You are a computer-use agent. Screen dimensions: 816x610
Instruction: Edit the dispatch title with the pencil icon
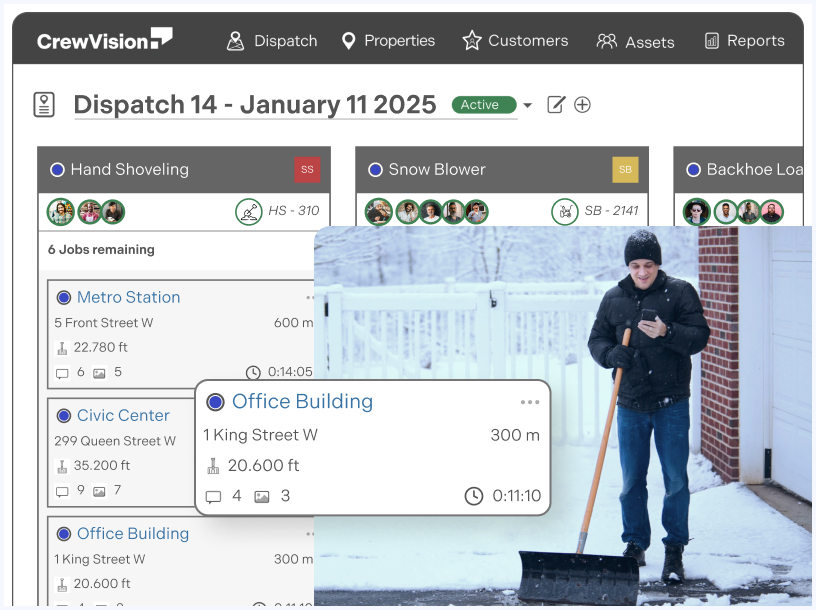pos(558,104)
